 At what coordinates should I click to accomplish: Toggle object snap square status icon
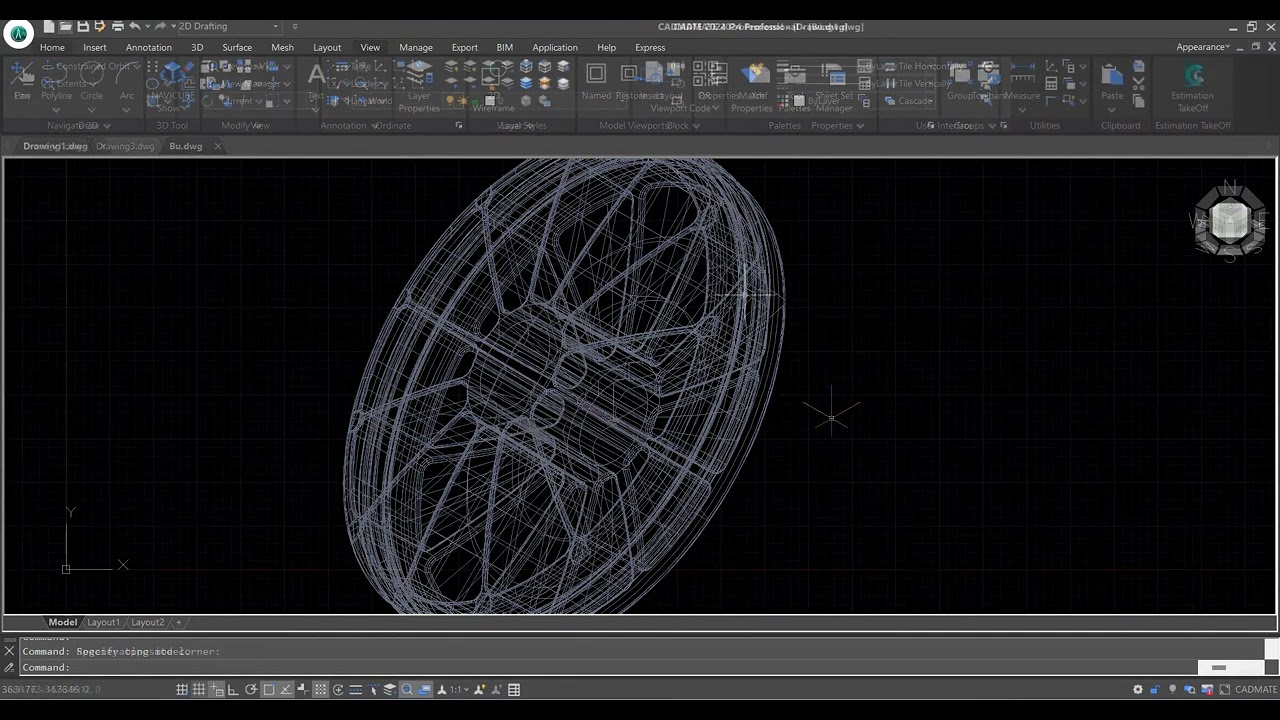click(268, 689)
